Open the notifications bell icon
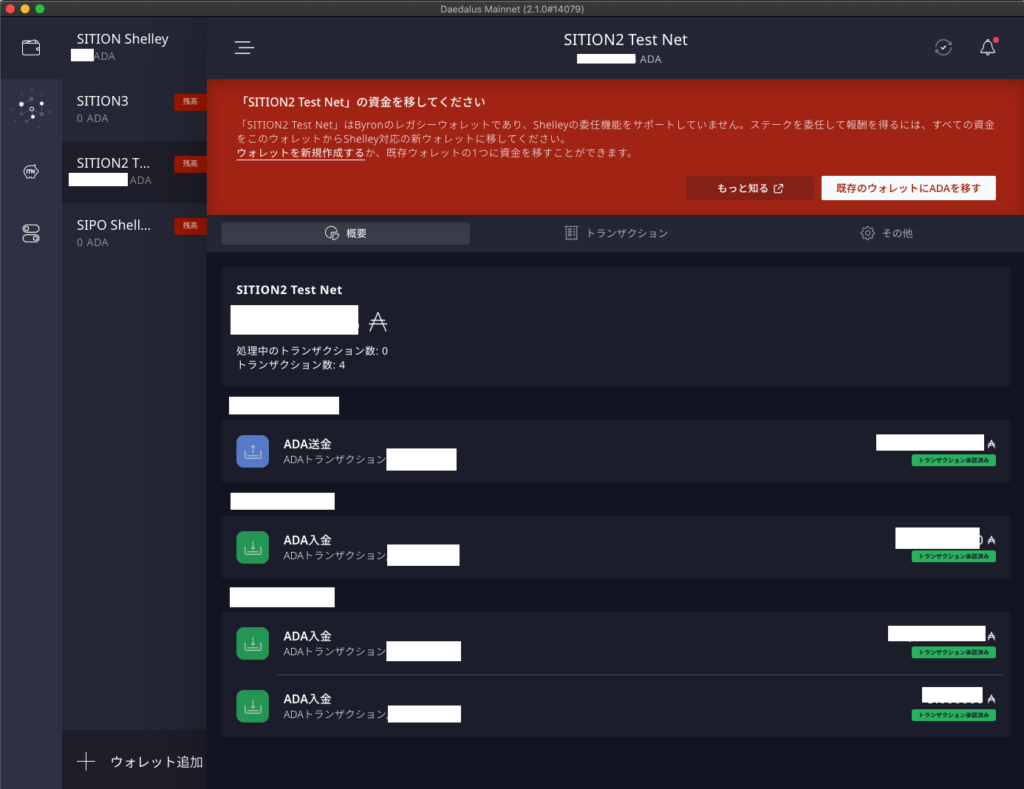The height and width of the screenshot is (789, 1024). click(987, 47)
